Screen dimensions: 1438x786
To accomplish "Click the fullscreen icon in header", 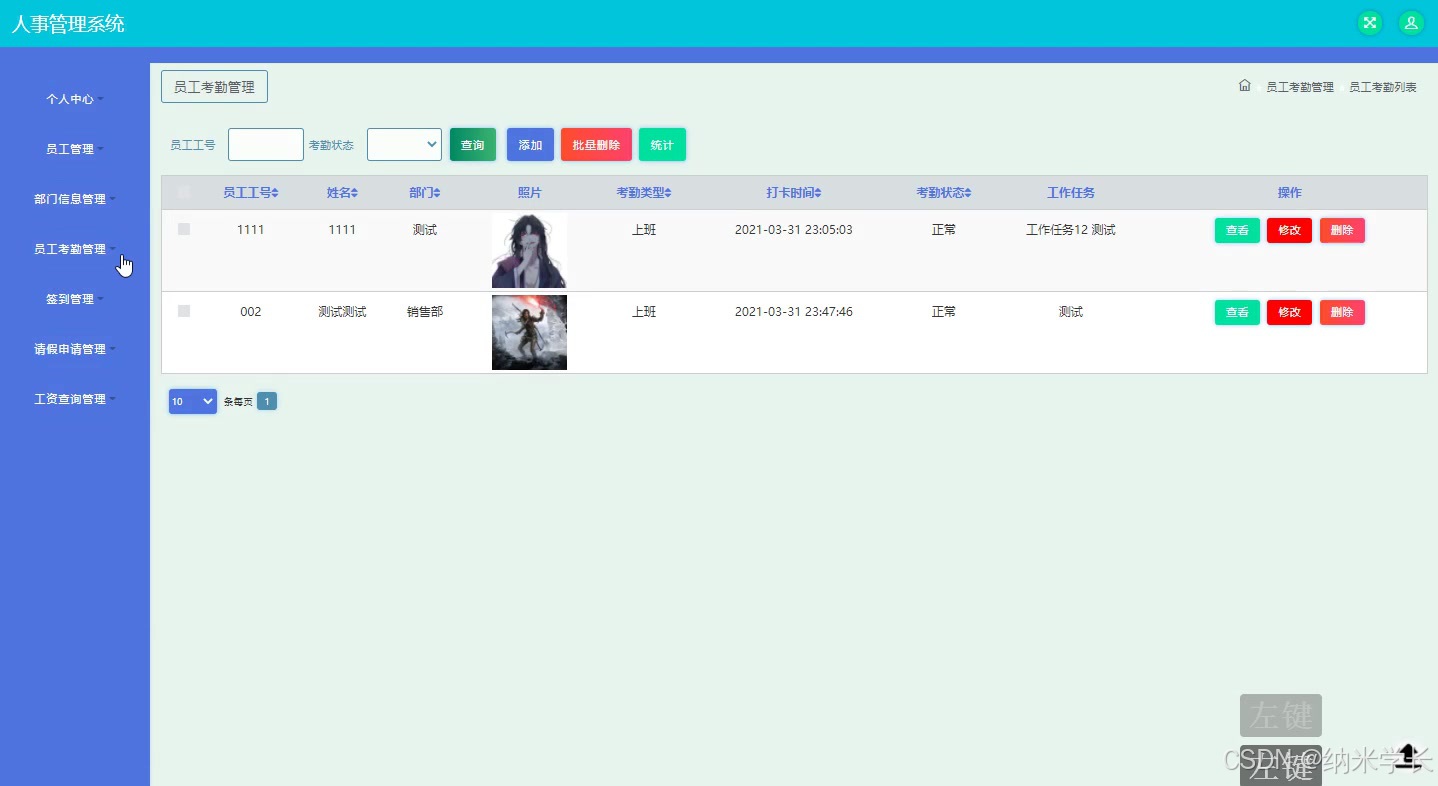I will point(1369,23).
